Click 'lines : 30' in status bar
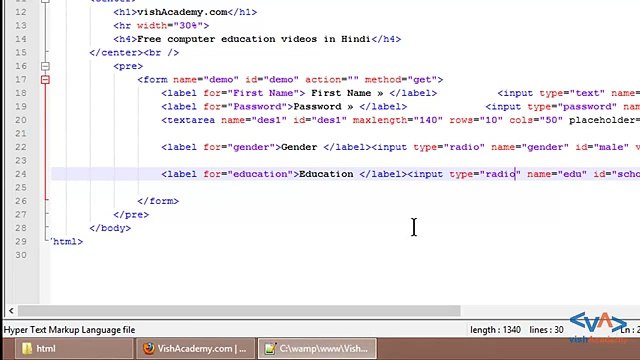 [546, 330]
